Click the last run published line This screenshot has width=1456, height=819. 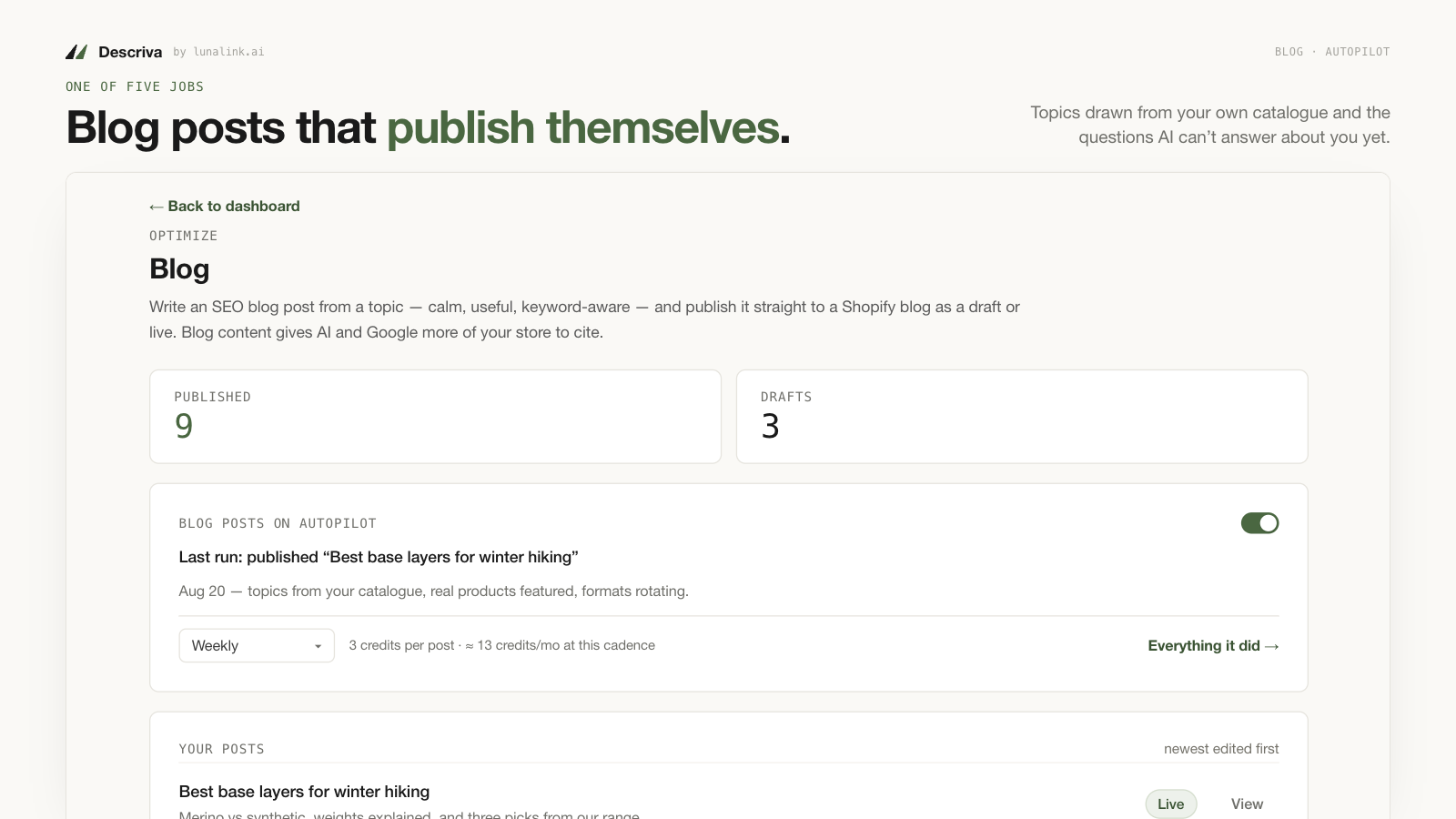tap(379, 557)
